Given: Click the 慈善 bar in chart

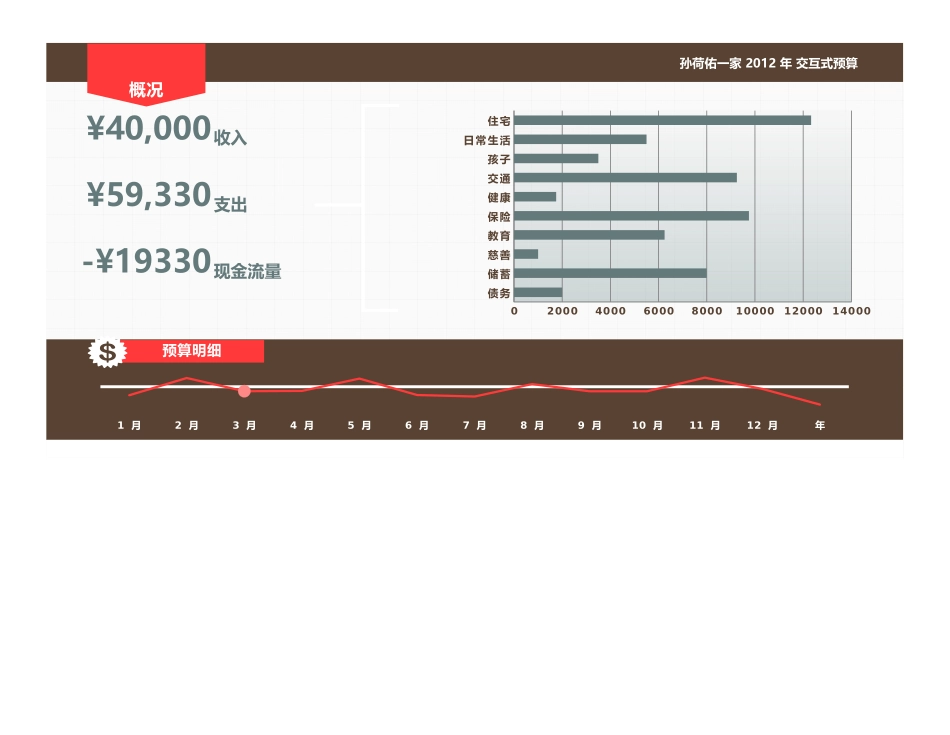Looking at the screenshot, I should [526, 254].
